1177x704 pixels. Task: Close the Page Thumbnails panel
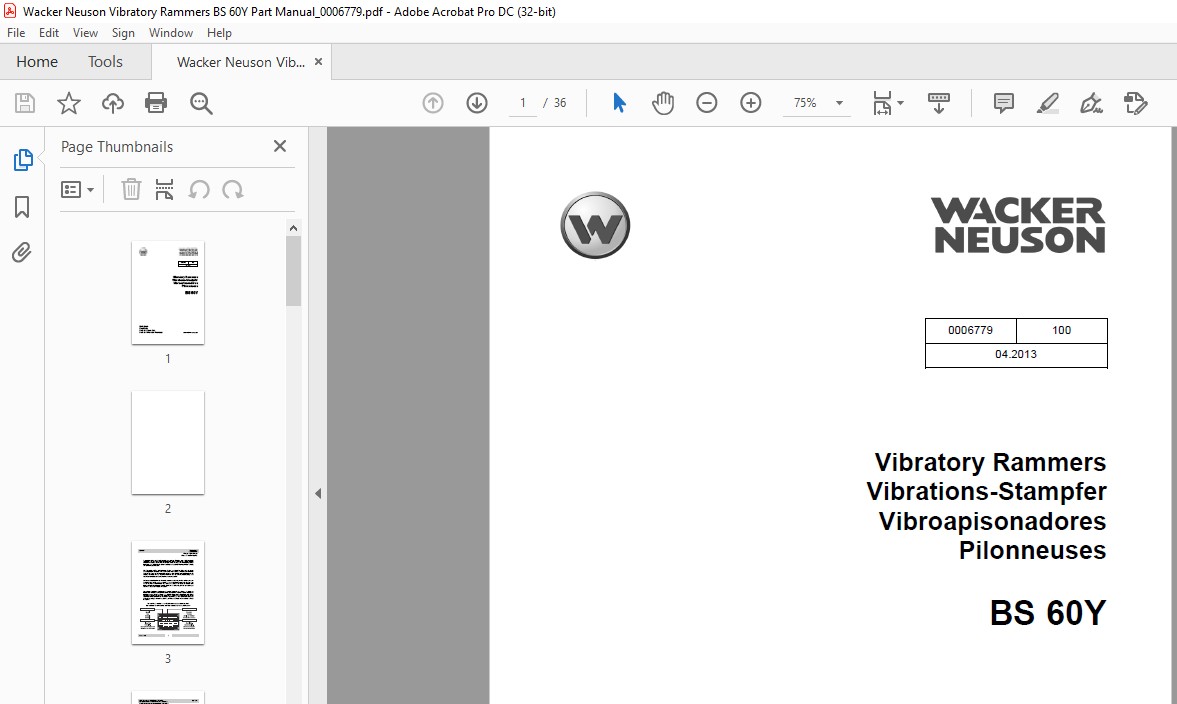tap(280, 146)
